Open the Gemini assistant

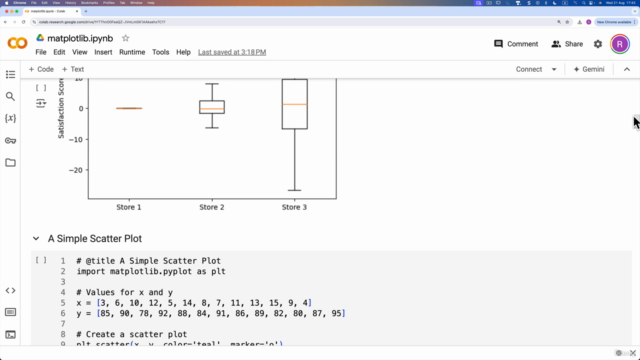click(x=589, y=69)
